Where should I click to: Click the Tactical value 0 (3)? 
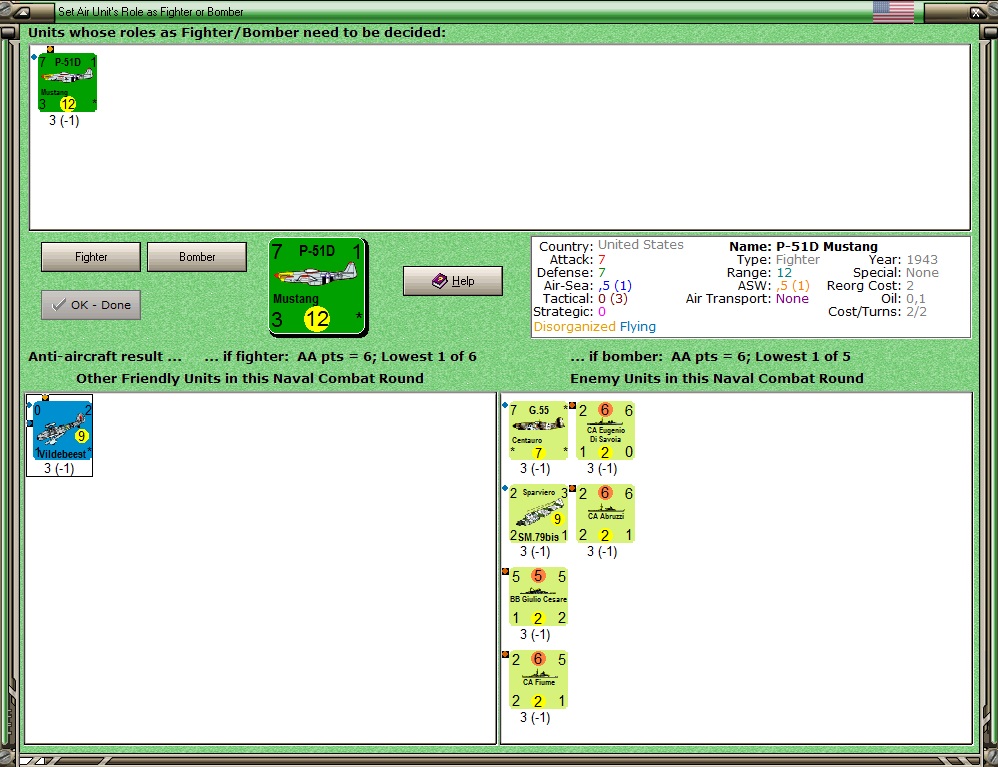coord(612,299)
